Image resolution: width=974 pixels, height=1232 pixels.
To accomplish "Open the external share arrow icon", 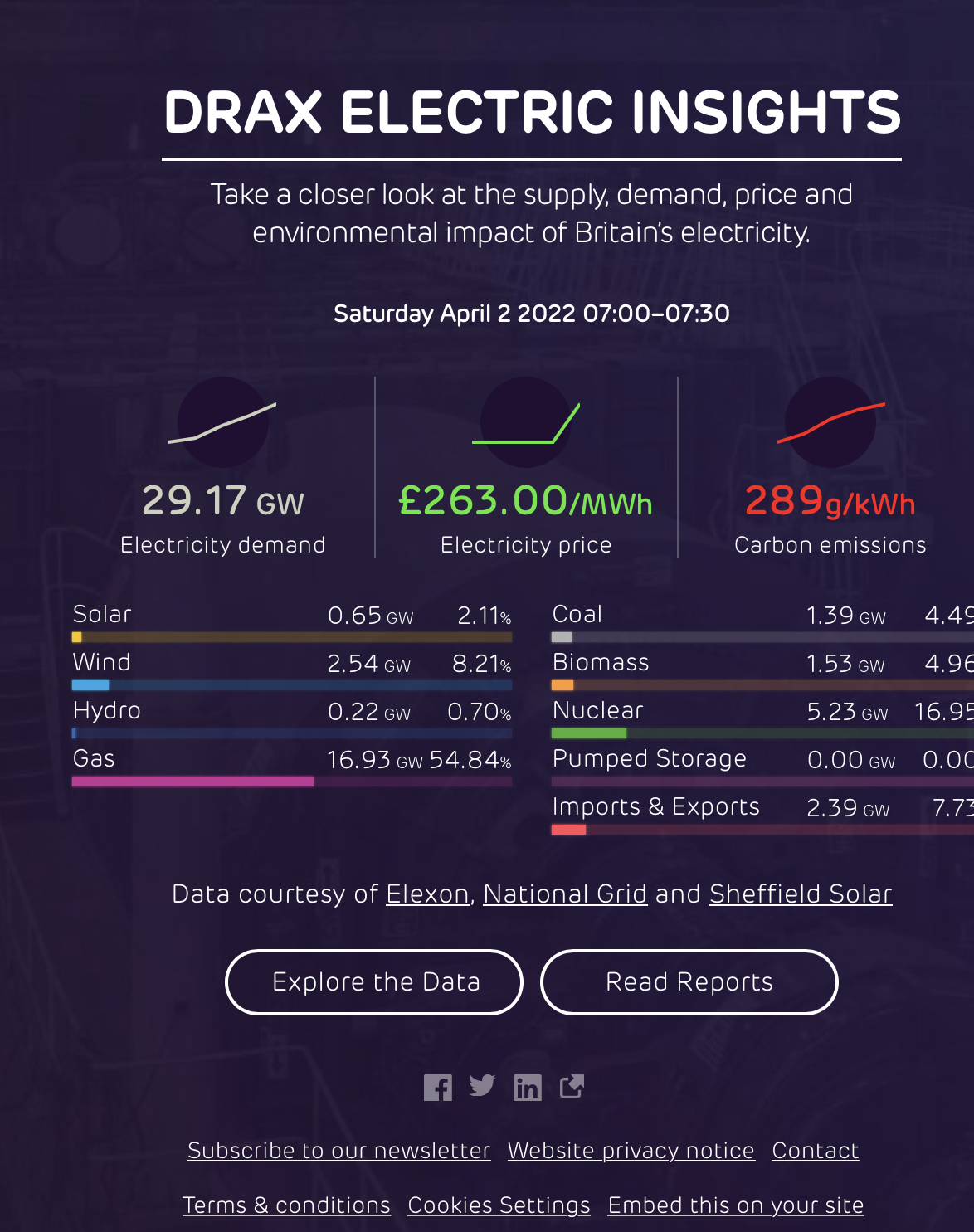I will pos(572,1086).
